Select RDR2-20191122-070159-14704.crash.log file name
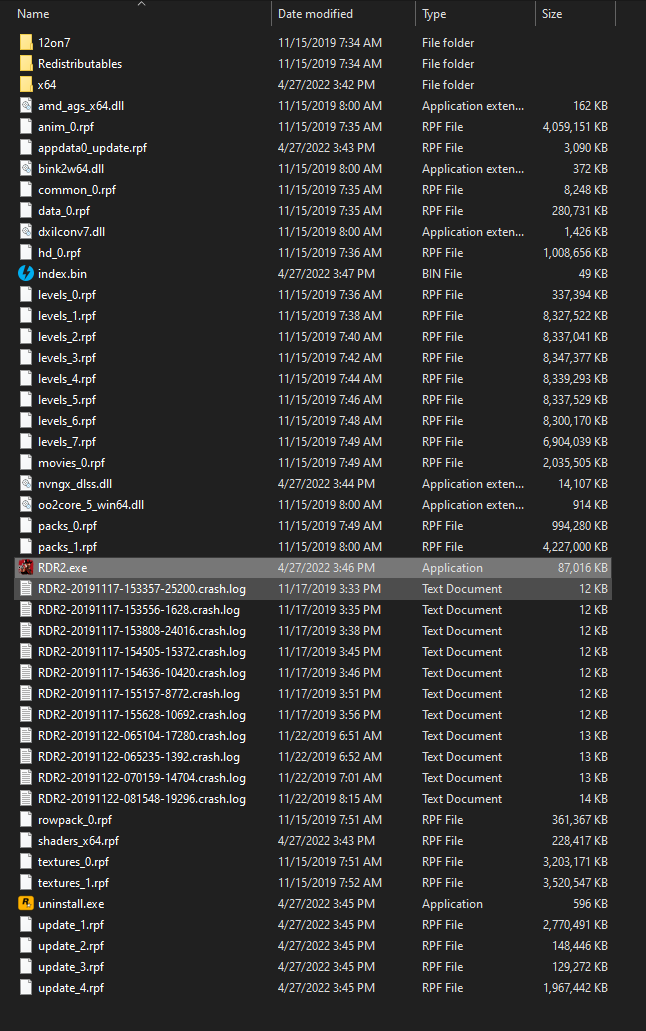This screenshot has height=1031, width=646. coord(142,778)
